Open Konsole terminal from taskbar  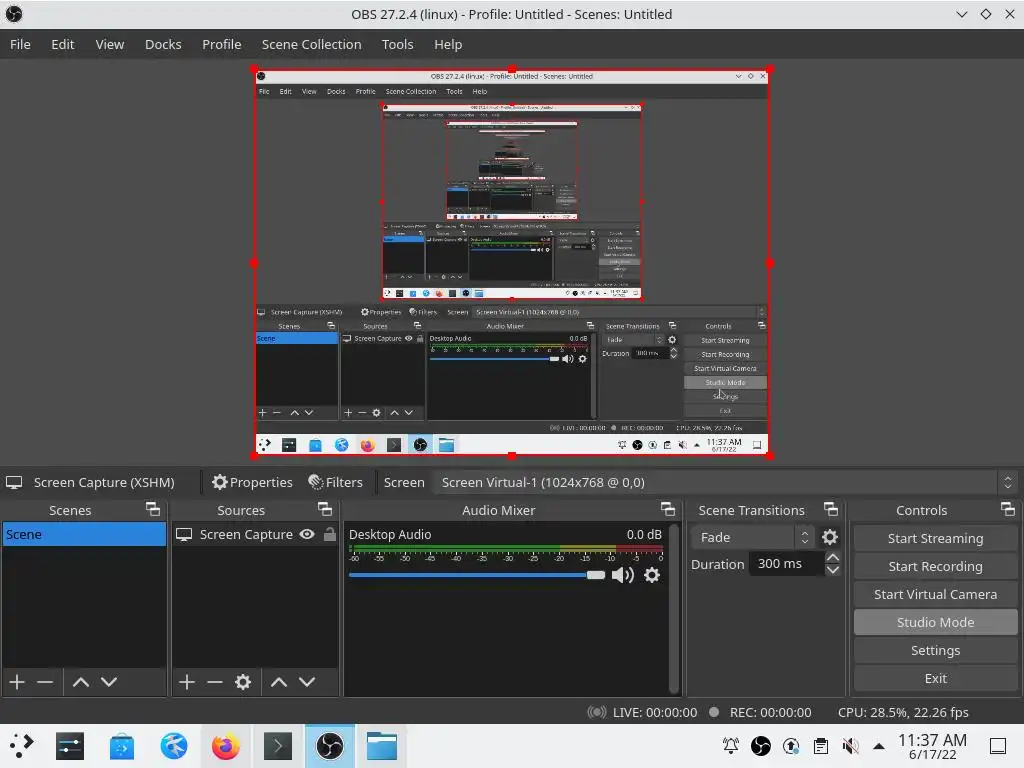[x=278, y=746]
